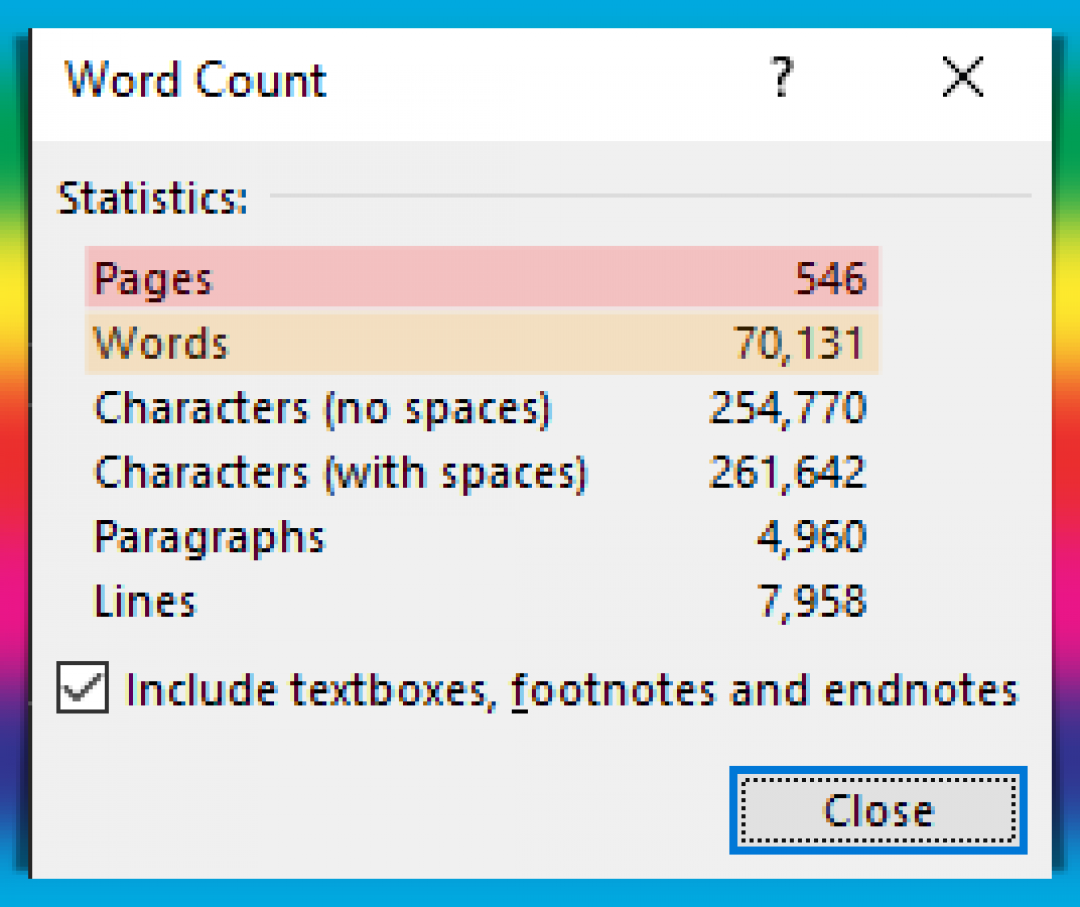Toggle the Include textboxes, footnotes and endnotes checkbox
This screenshot has width=1080, height=907.
point(83,690)
